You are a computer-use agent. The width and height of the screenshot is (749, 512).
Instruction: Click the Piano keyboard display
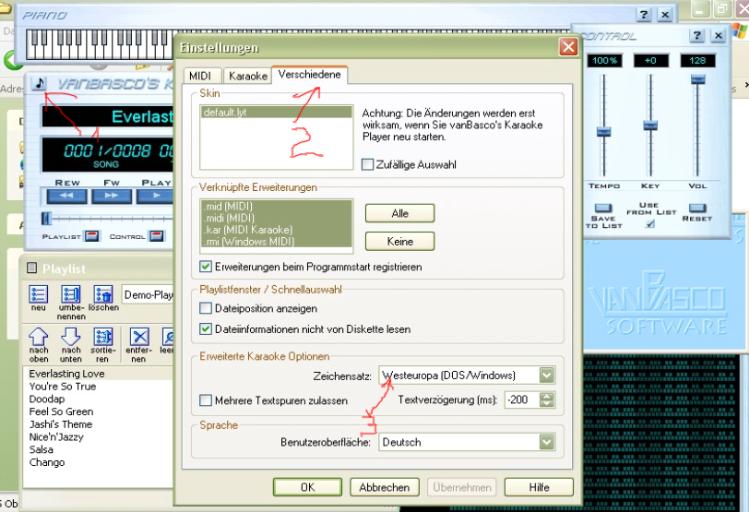100,44
